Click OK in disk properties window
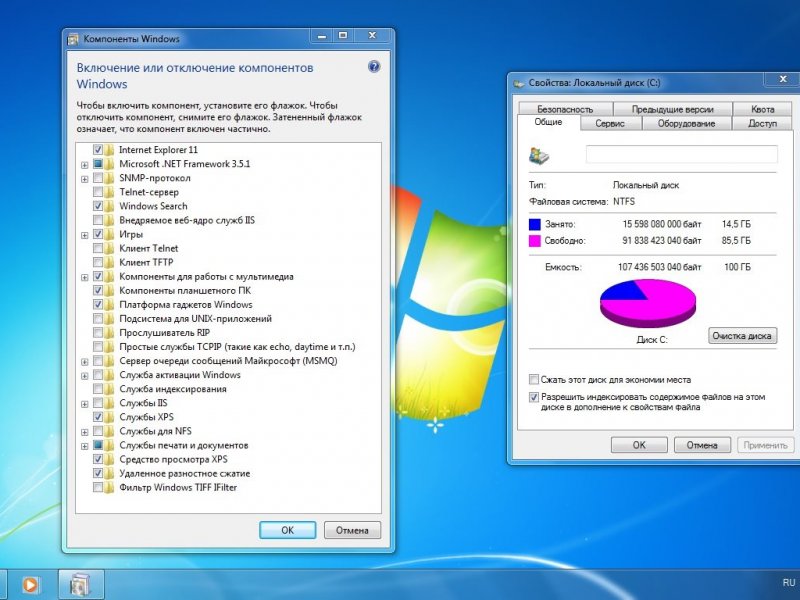Screen dimensions: 800x600 click(x=639, y=445)
